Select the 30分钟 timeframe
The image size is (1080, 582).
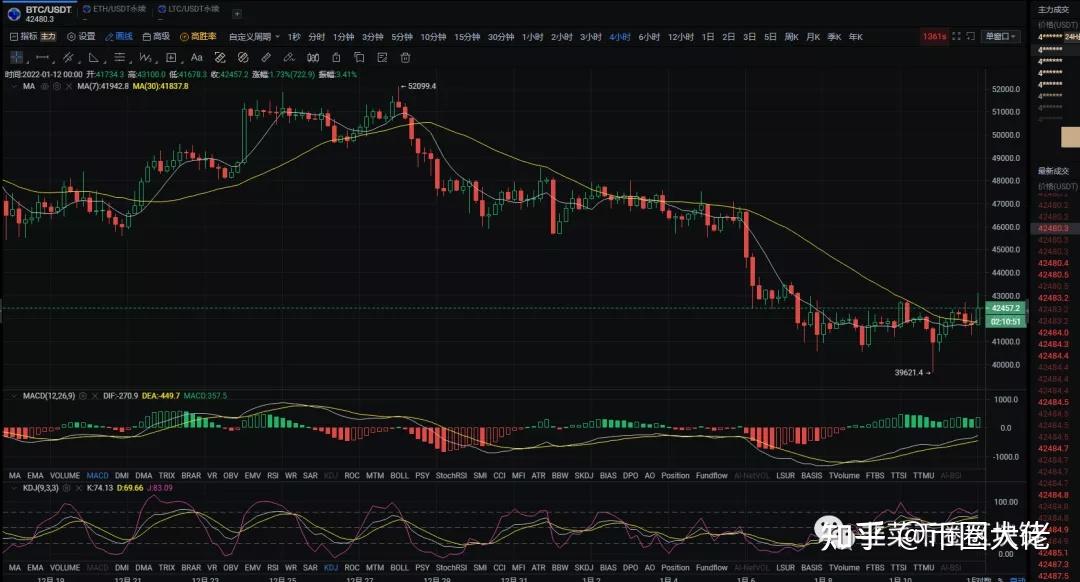pyautogui.click(x=501, y=37)
